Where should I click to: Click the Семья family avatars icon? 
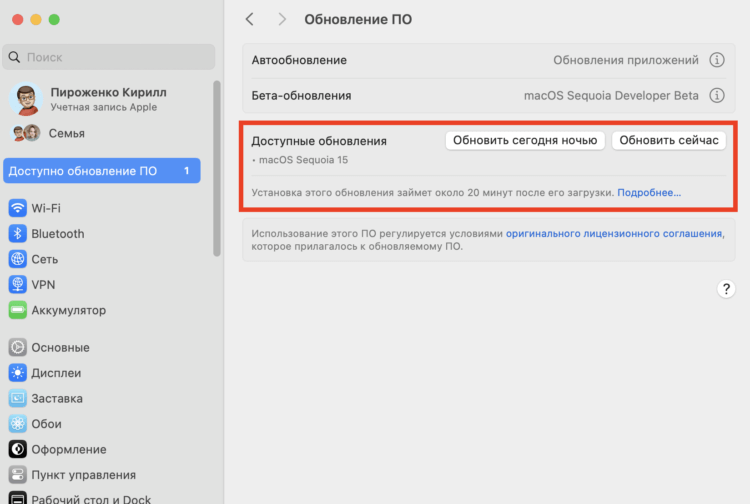(26, 133)
